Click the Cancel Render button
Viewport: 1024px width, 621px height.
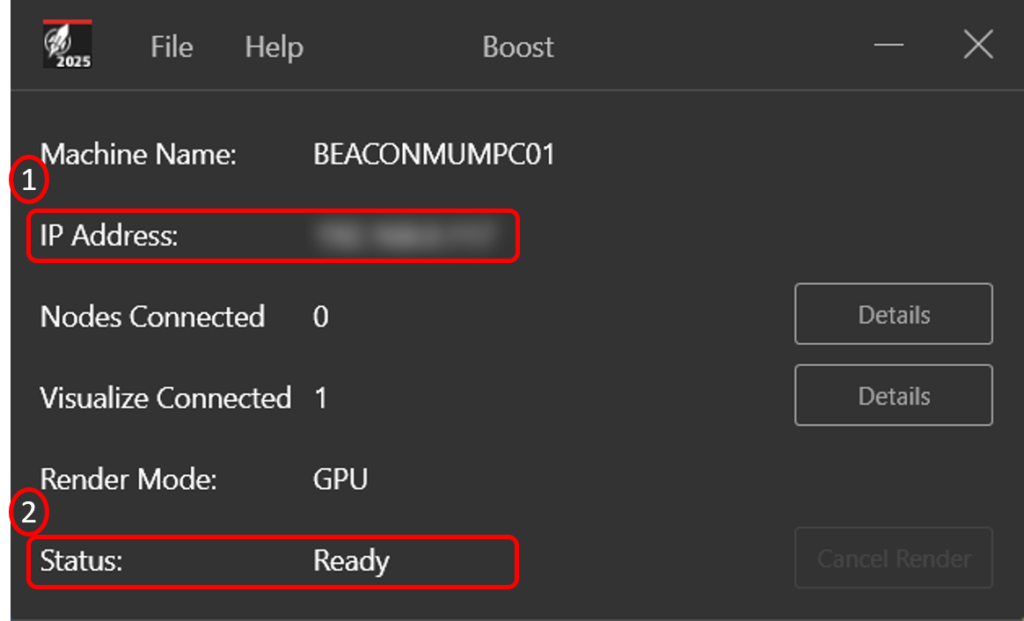[x=893, y=558]
